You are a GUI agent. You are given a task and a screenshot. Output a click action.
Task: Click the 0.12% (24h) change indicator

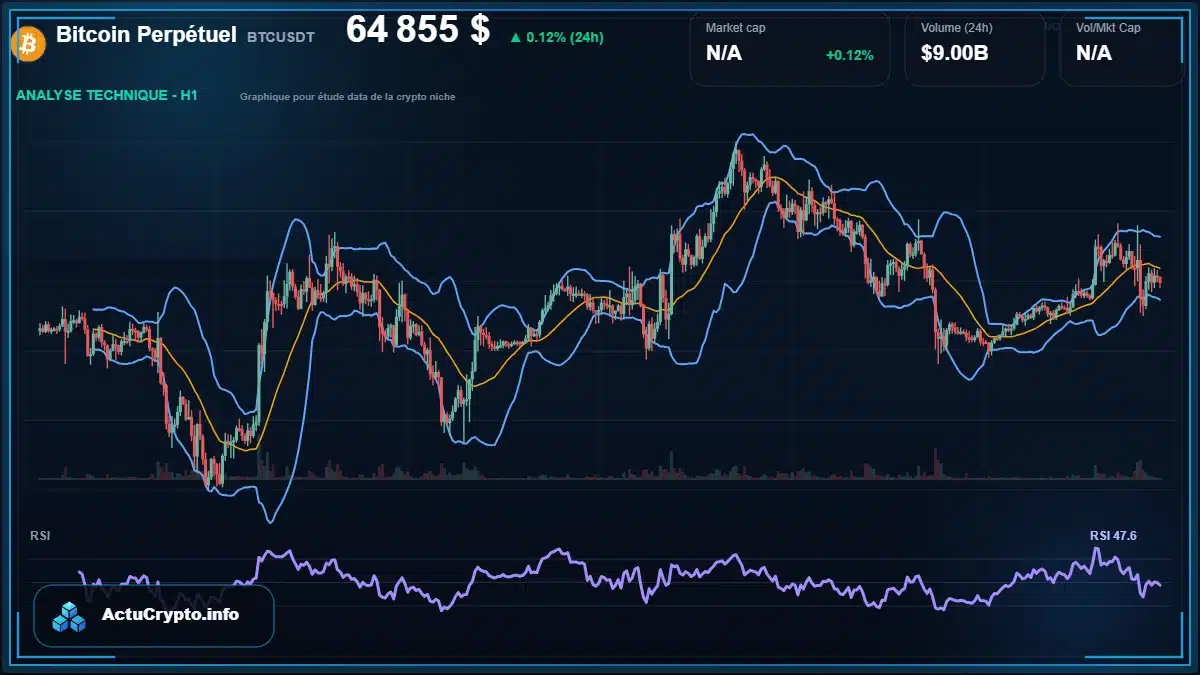pos(556,38)
